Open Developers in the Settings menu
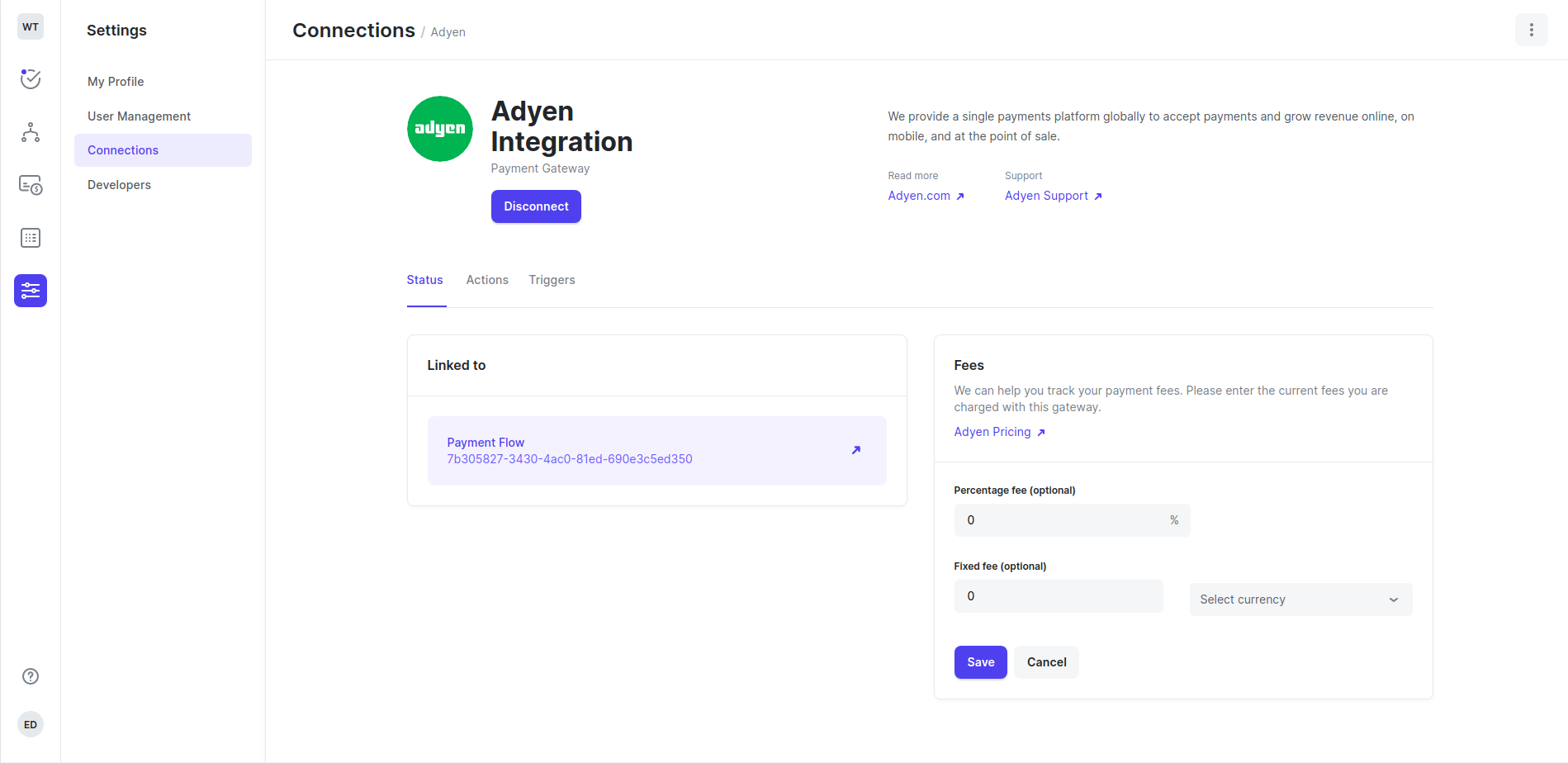The height and width of the screenshot is (763, 1568). point(119,184)
